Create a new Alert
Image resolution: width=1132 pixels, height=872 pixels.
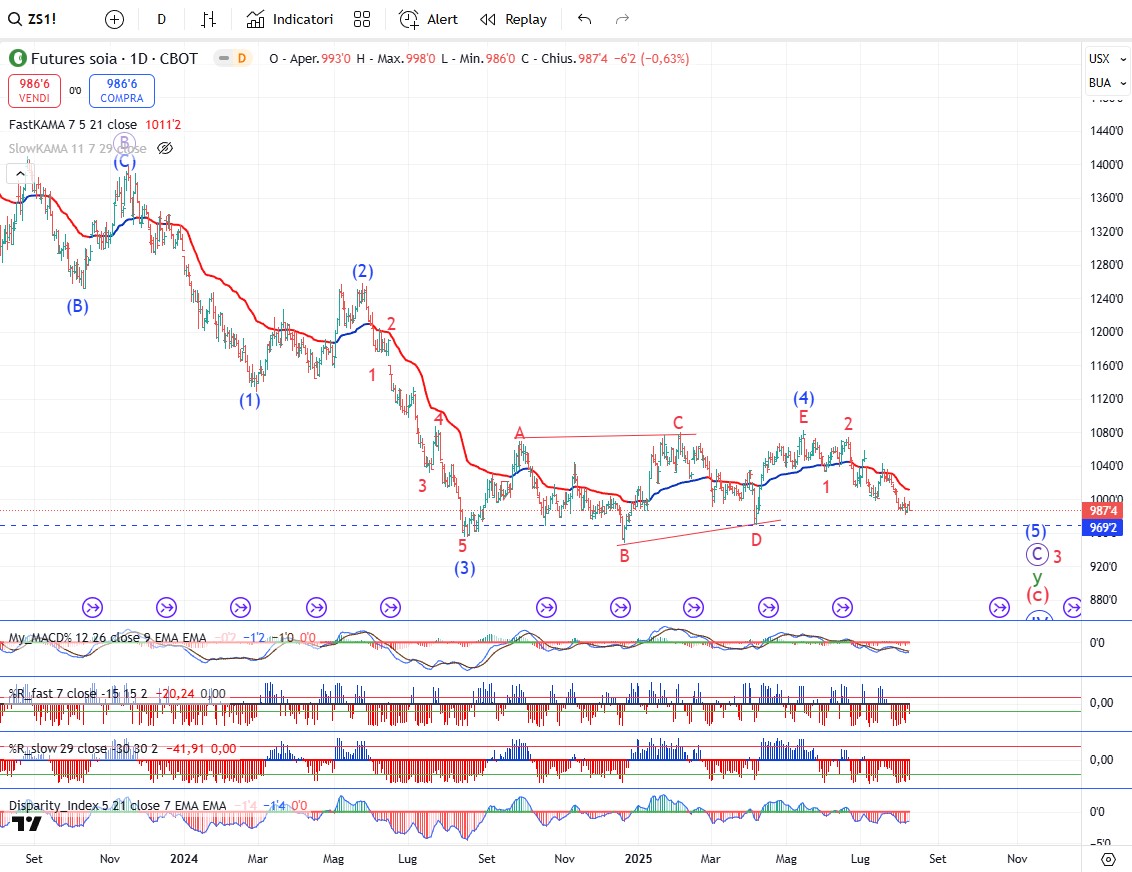tap(428, 19)
